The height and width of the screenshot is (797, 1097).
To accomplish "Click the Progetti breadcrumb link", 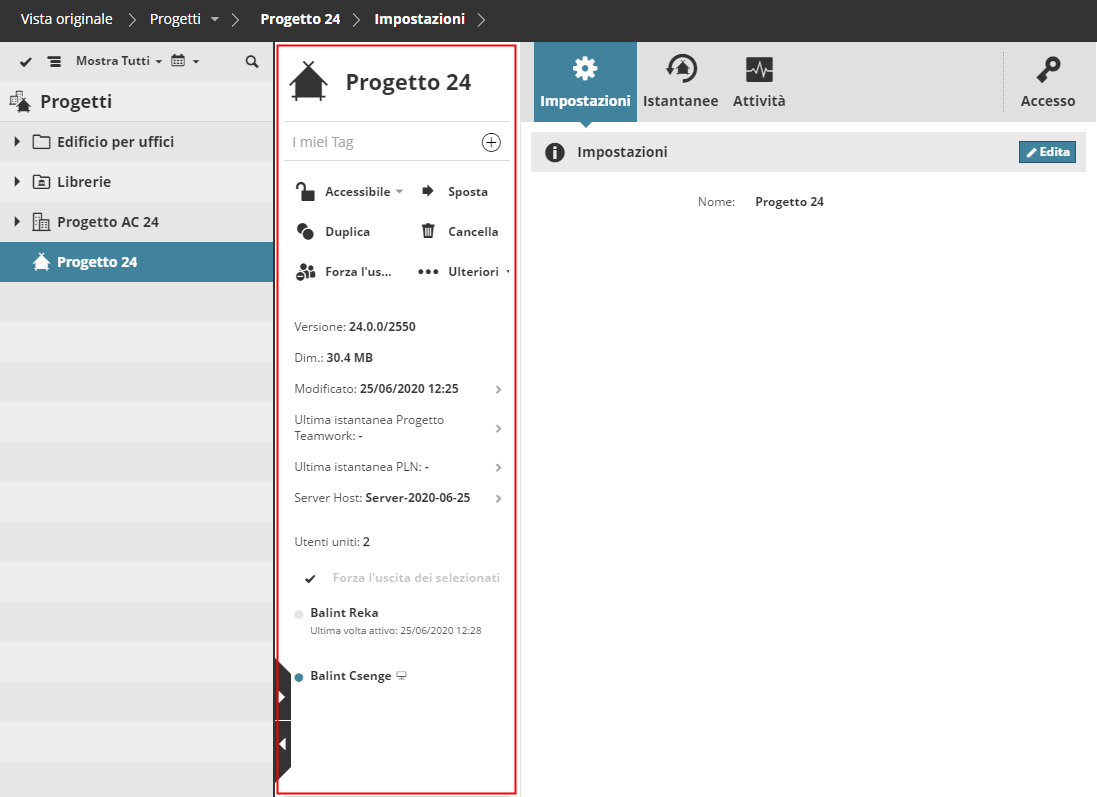I will tap(175, 19).
